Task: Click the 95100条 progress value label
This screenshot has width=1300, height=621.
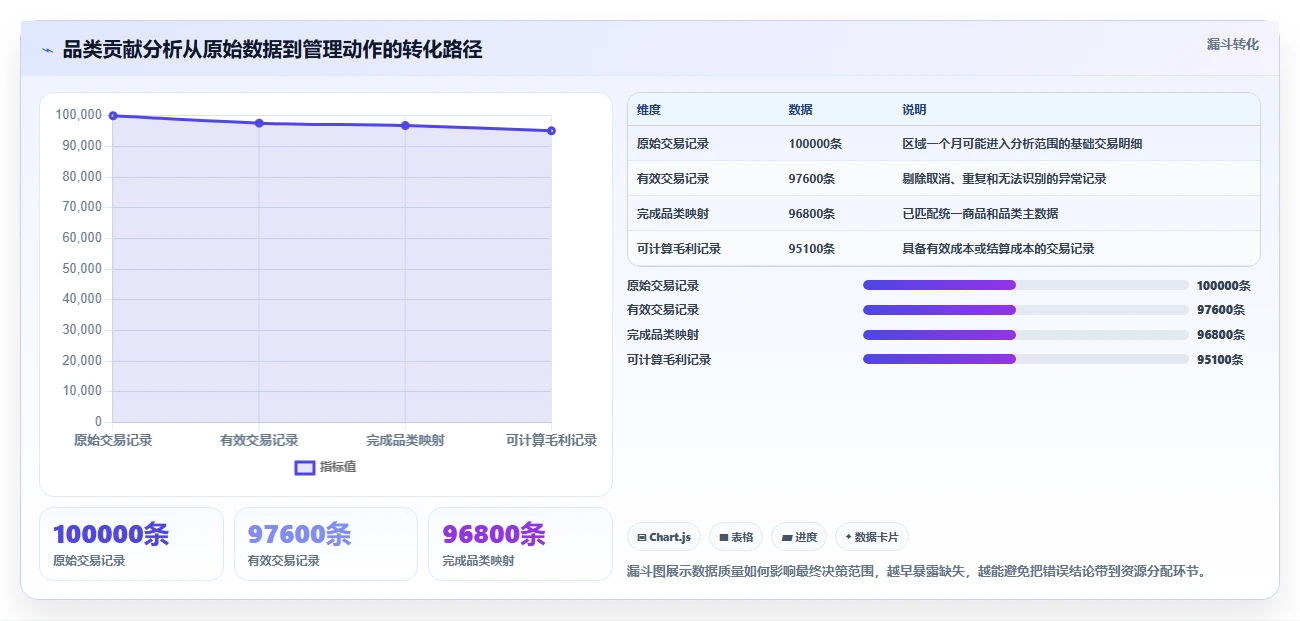Action: coord(1220,360)
